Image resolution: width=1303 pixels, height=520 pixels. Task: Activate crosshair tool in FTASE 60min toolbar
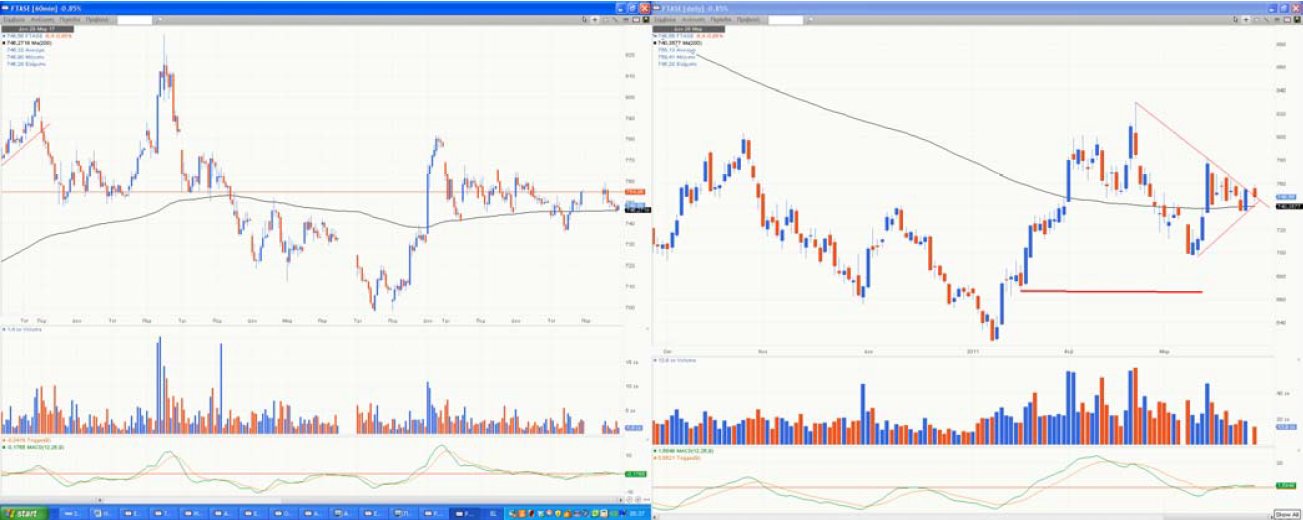(595, 19)
